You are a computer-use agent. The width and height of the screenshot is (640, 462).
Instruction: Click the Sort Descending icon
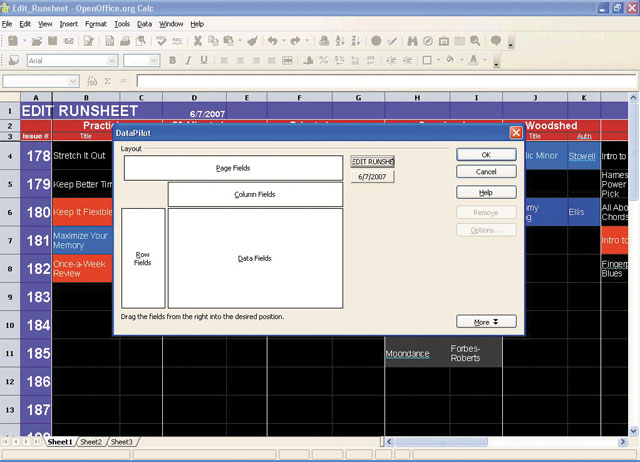tap(356, 41)
